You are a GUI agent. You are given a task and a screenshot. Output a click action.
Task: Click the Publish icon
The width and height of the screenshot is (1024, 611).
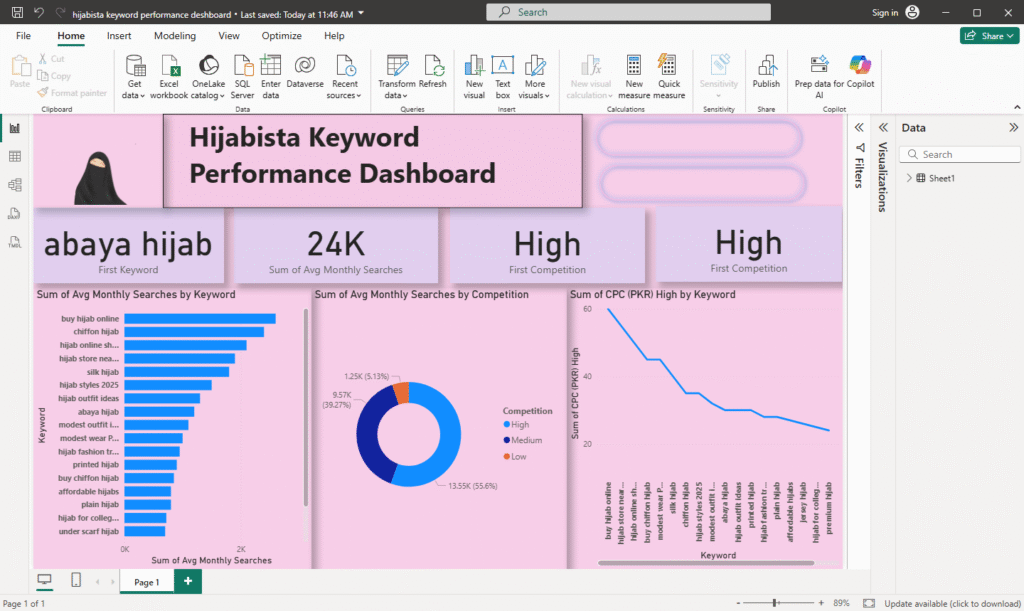pyautogui.click(x=766, y=66)
